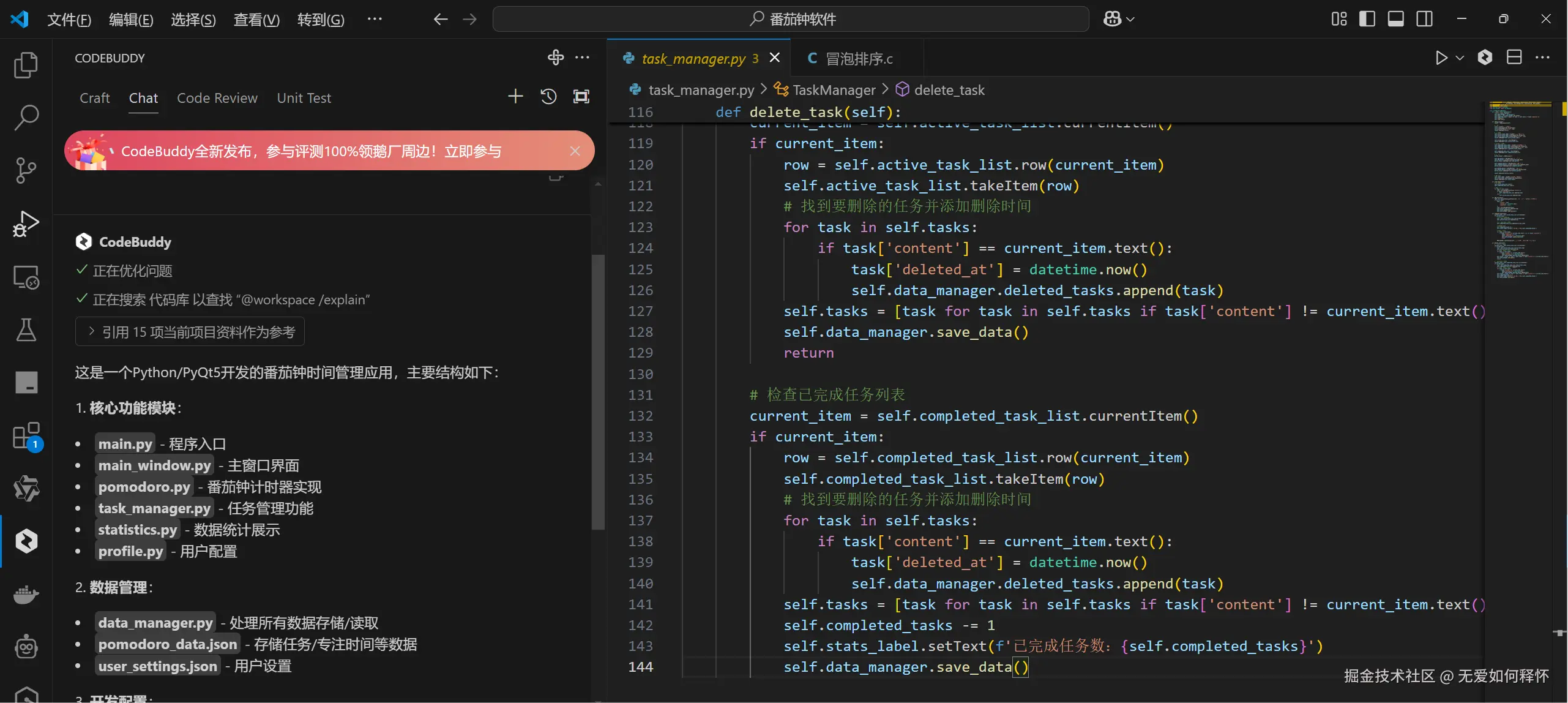This screenshot has height=703, width=1568.
Task: Switch to the Code Review tab
Action: [x=217, y=98]
